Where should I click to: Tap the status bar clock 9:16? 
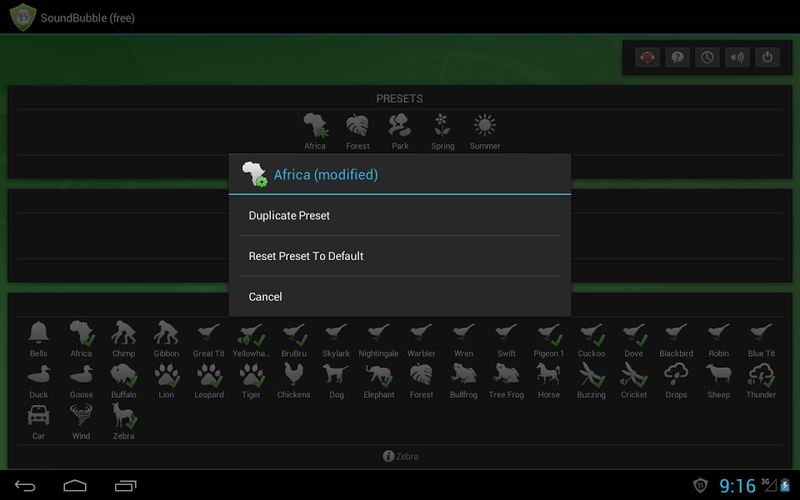coord(737,486)
